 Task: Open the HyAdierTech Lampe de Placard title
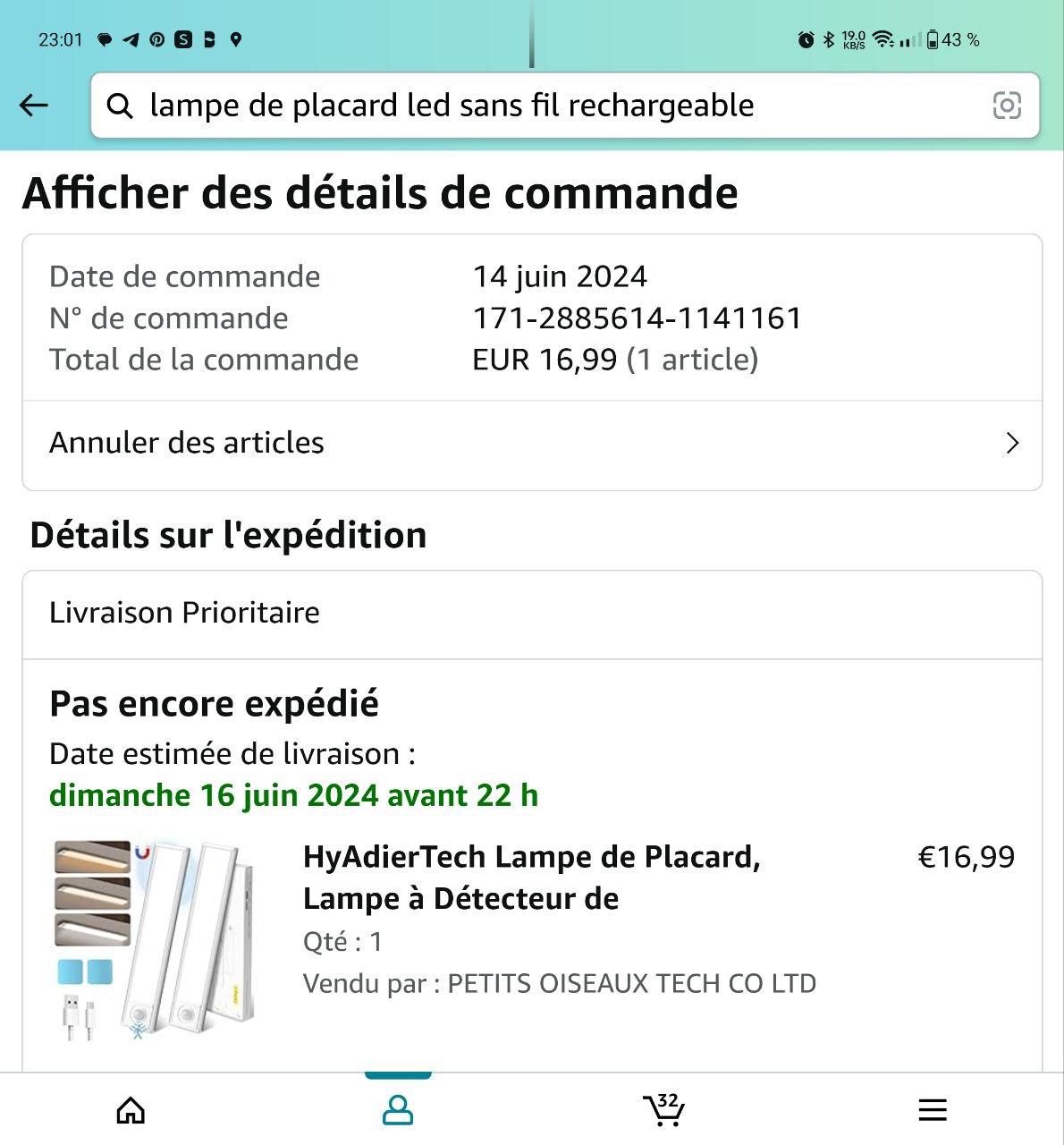pyautogui.click(x=531, y=878)
